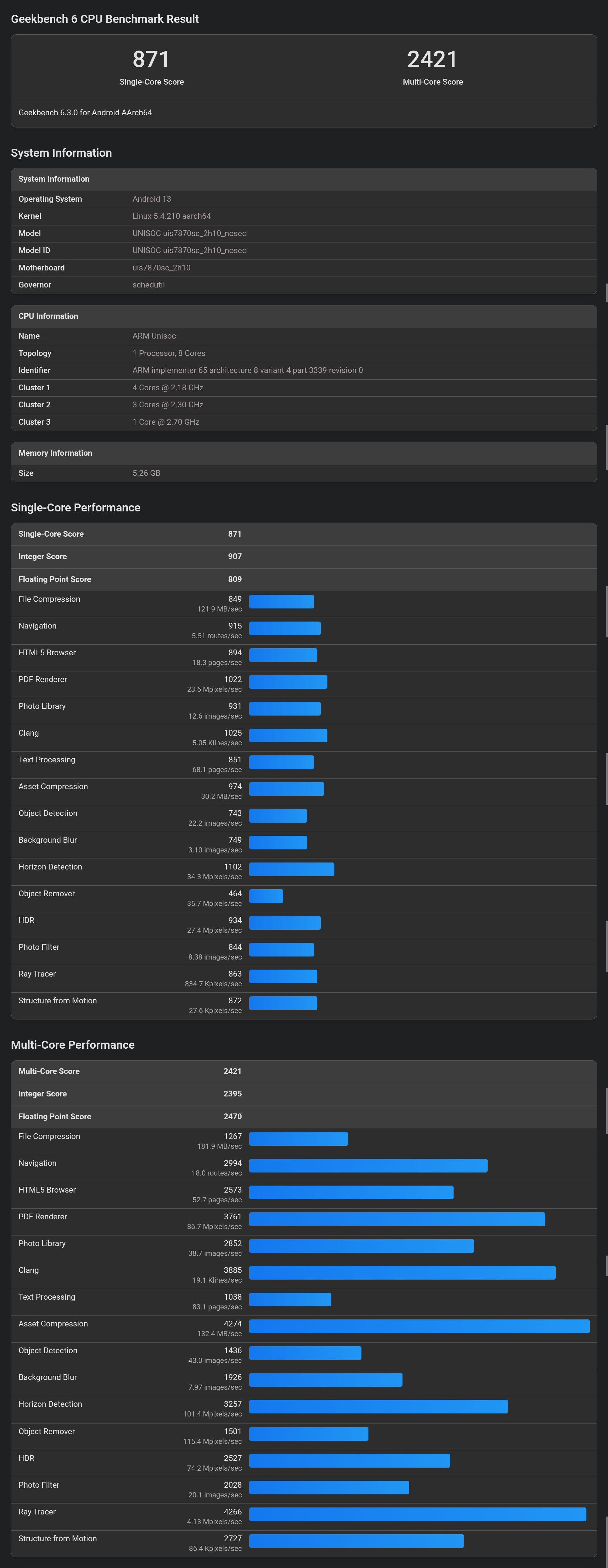This screenshot has width=608, height=1568.
Task: Click multi-core HDR score 2527
Action: pyautogui.click(x=233, y=1458)
